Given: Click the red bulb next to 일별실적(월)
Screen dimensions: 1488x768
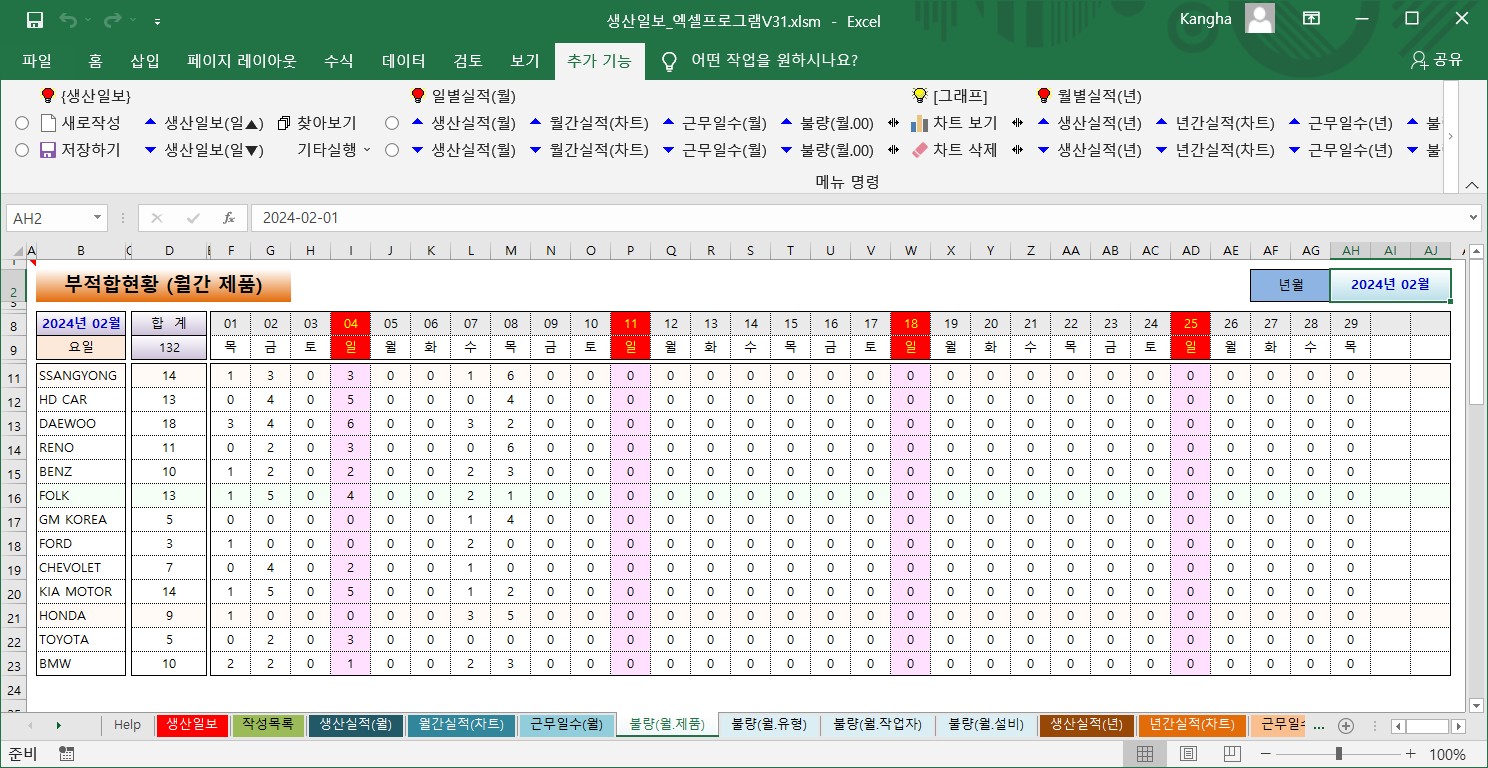Looking at the screenshot, I should [x=419, y=96].
